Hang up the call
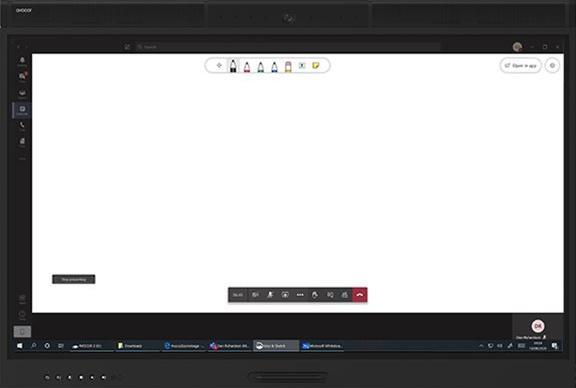Image resolution: width=576 pixels, height=388 pixels. coord(360,295)
